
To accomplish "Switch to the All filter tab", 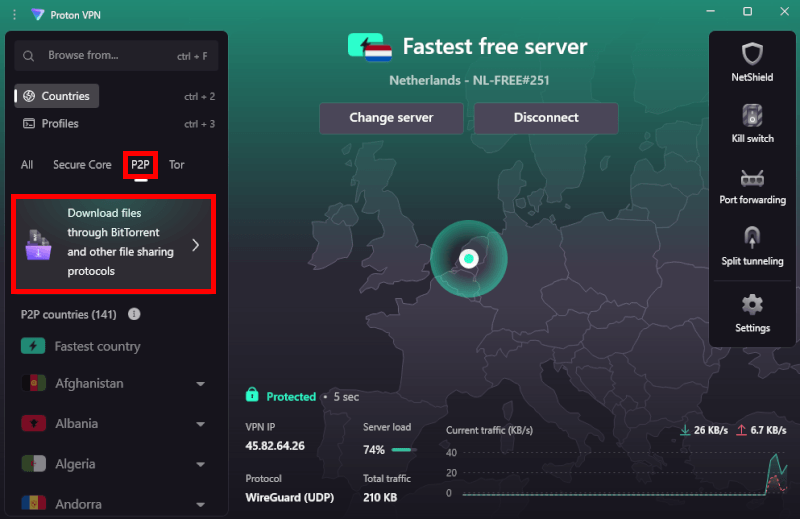I will point(27,165).
